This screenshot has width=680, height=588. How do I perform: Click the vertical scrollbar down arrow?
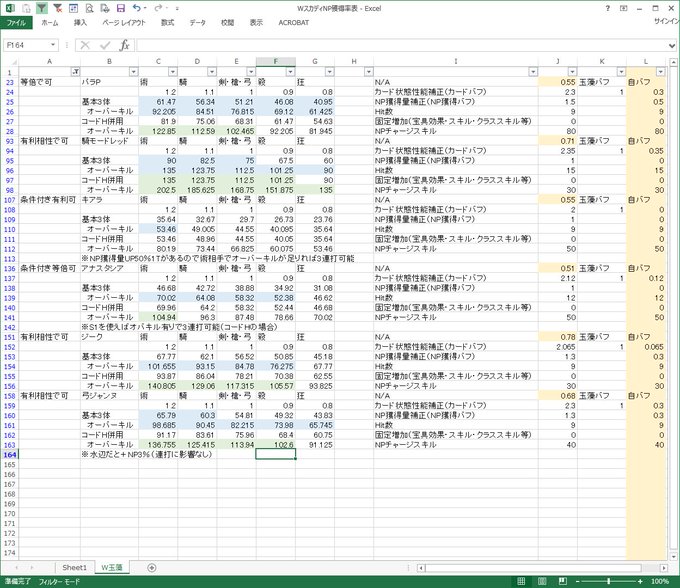673,557
